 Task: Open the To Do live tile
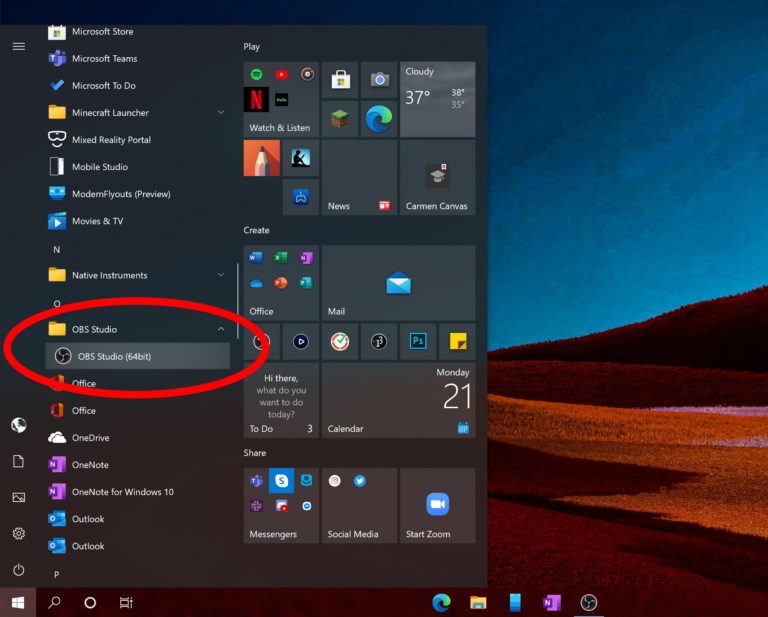[281, 401]
